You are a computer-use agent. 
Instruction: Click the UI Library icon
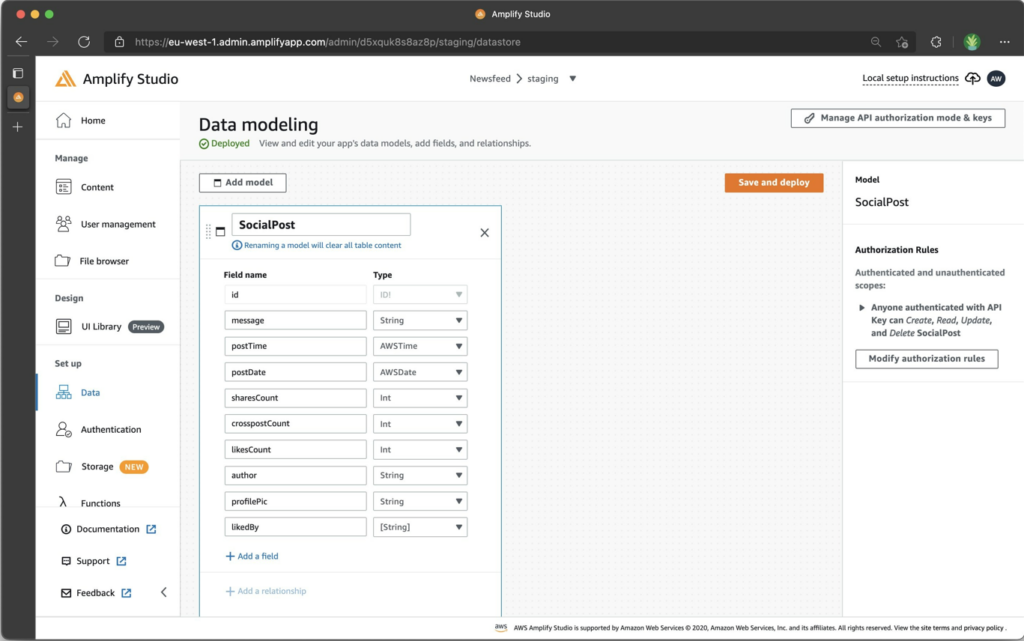tap(63, 326)
